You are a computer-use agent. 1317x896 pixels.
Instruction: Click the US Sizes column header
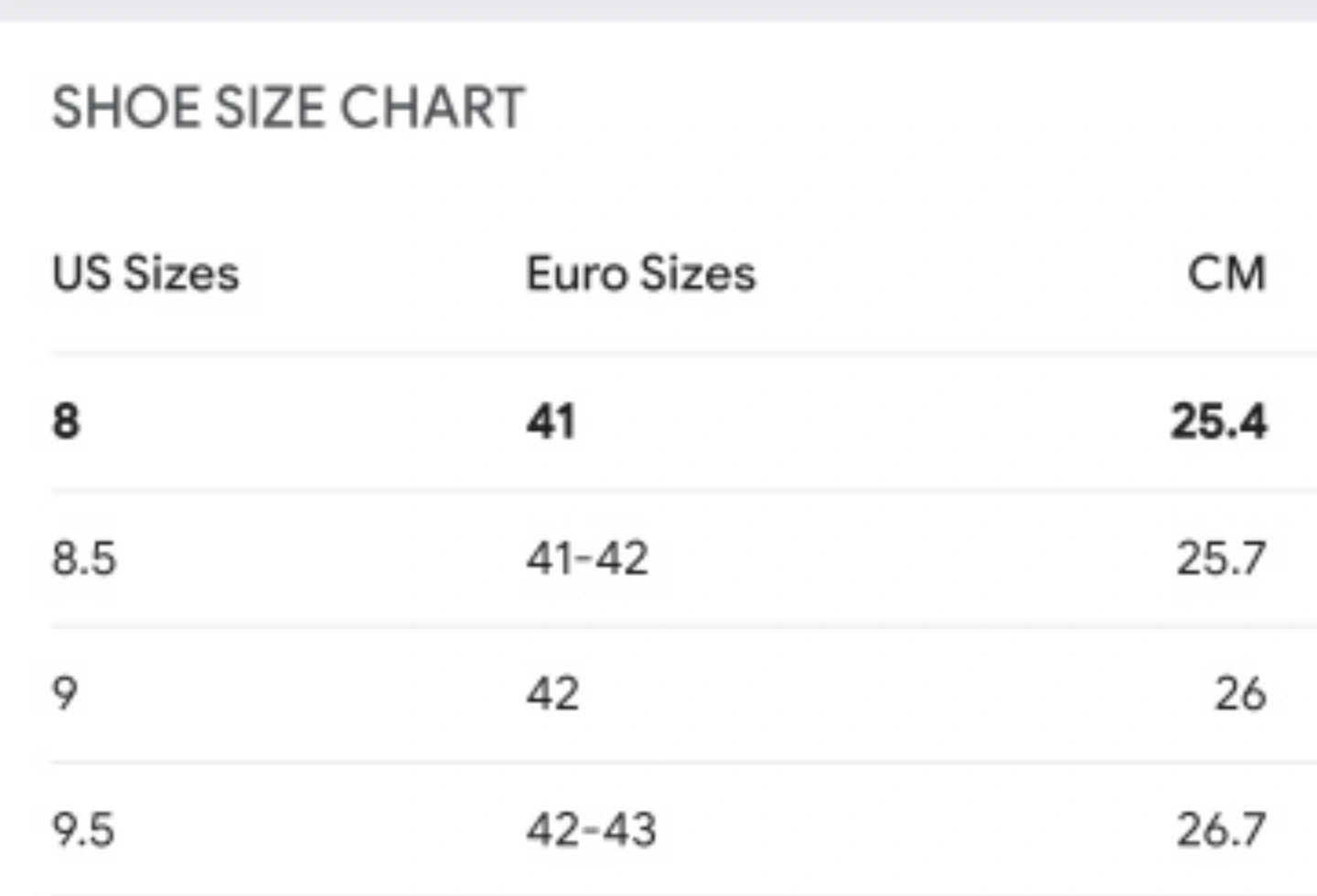[x=145, y=273]
